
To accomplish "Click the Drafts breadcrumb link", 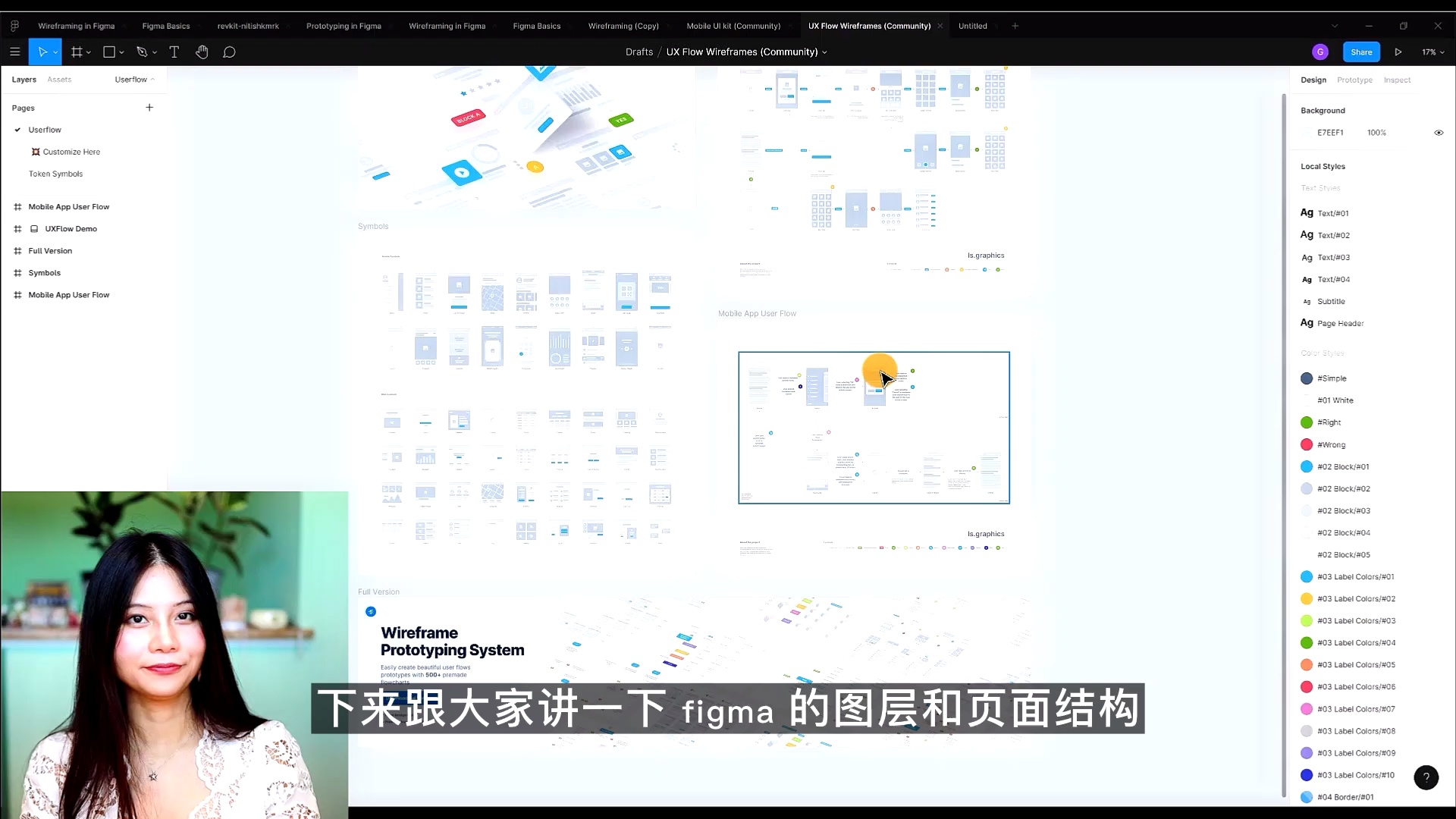I will [x=639, y=52].
